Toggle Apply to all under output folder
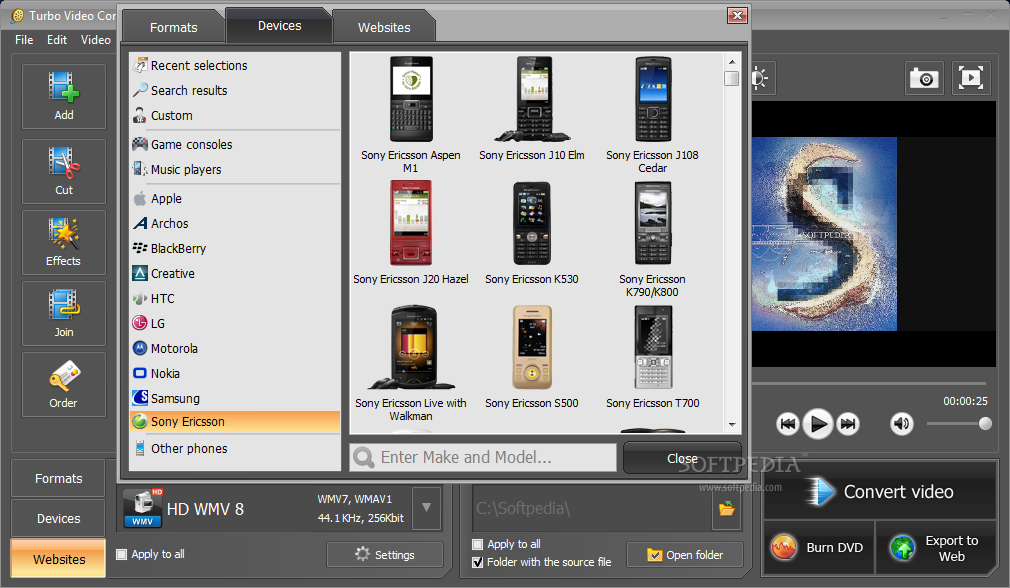This screenshot has height=588, width=1010. coord(477,544)
